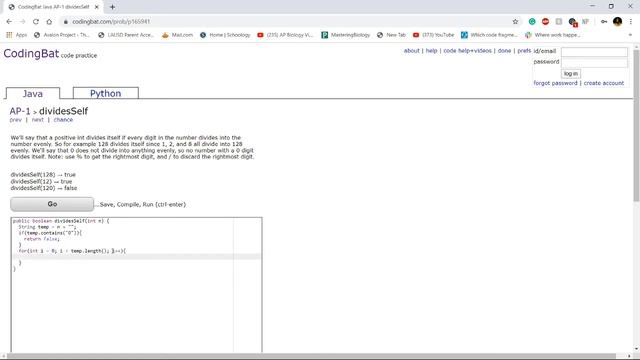The width and height of the screenshot is (640, 360).
Task: Expand the bookmarks overflow chevron
Action: [630, 35]
